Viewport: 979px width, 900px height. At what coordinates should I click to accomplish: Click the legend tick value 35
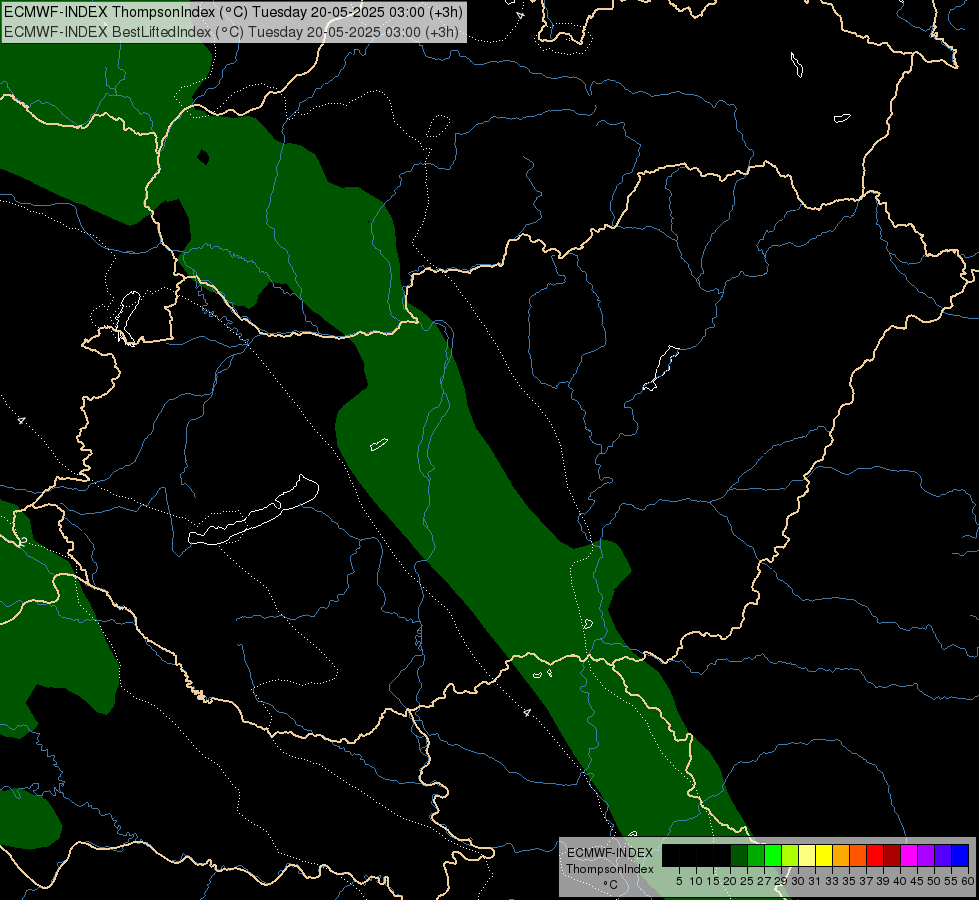coord(849,881)
